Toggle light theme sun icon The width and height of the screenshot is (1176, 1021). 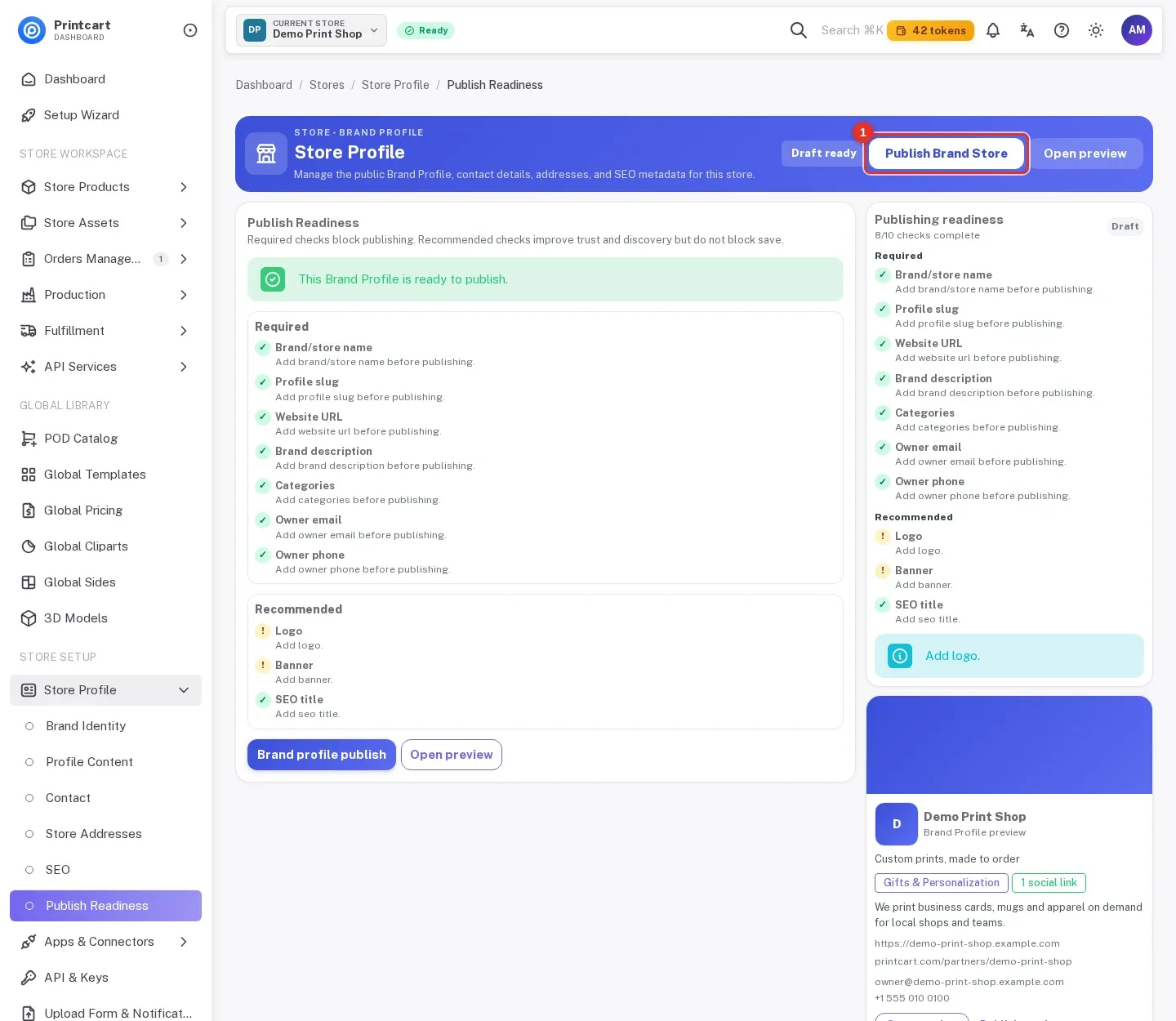click(1096, 30)
